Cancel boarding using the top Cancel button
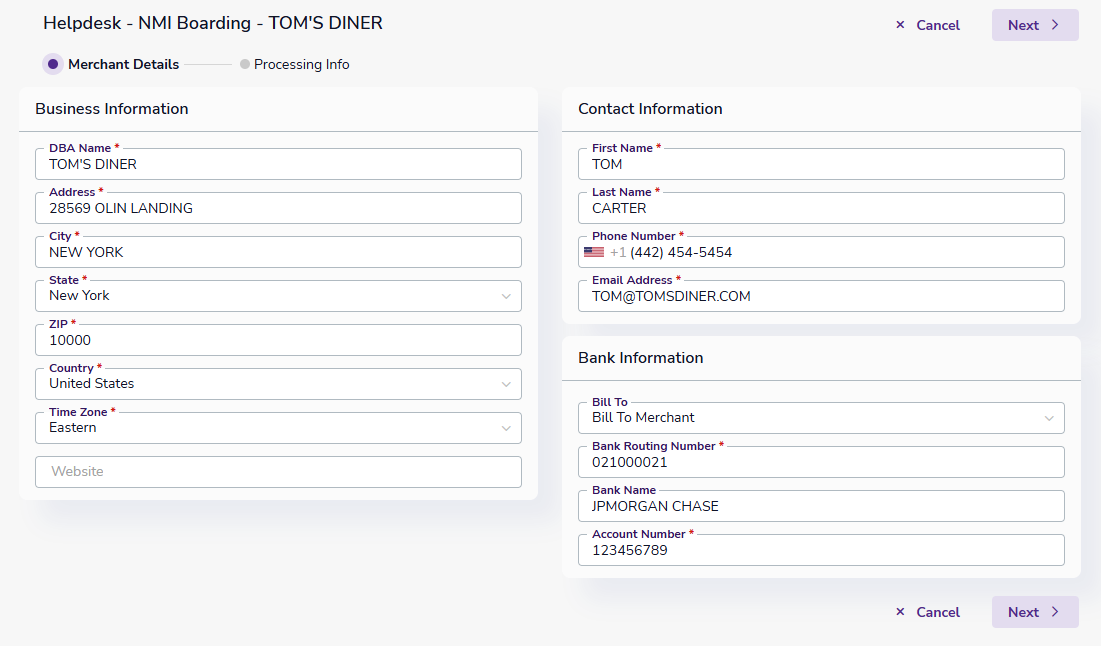The image size is (1101, 646). 928,25
